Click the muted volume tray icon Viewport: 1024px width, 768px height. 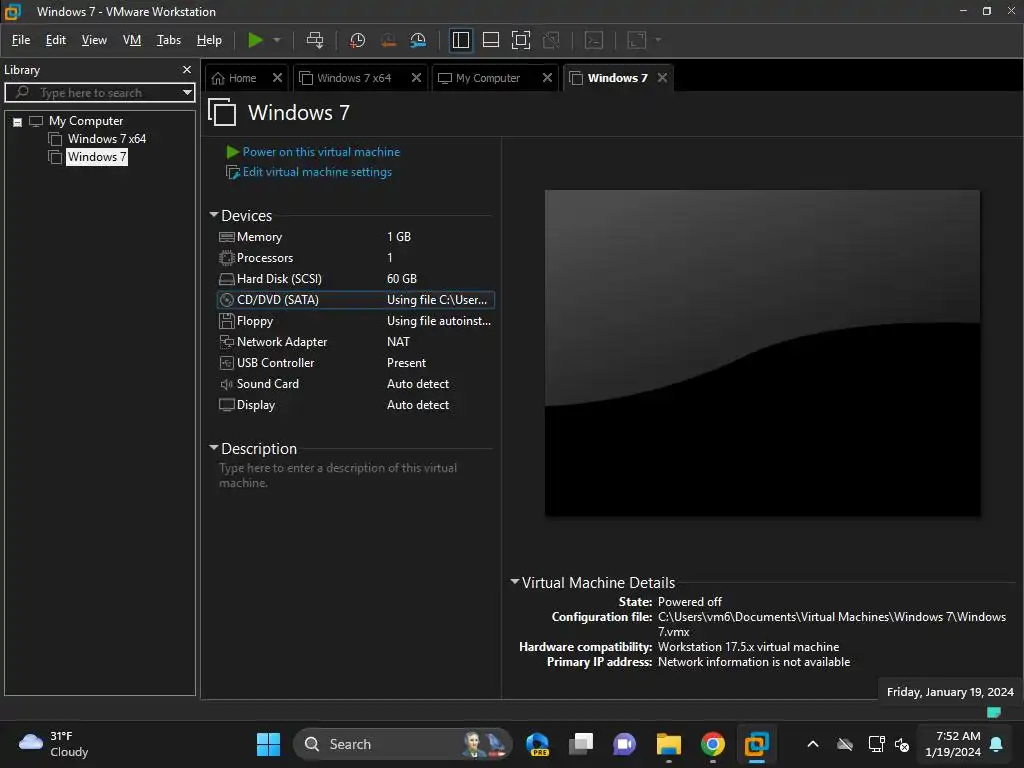[902, 744]
